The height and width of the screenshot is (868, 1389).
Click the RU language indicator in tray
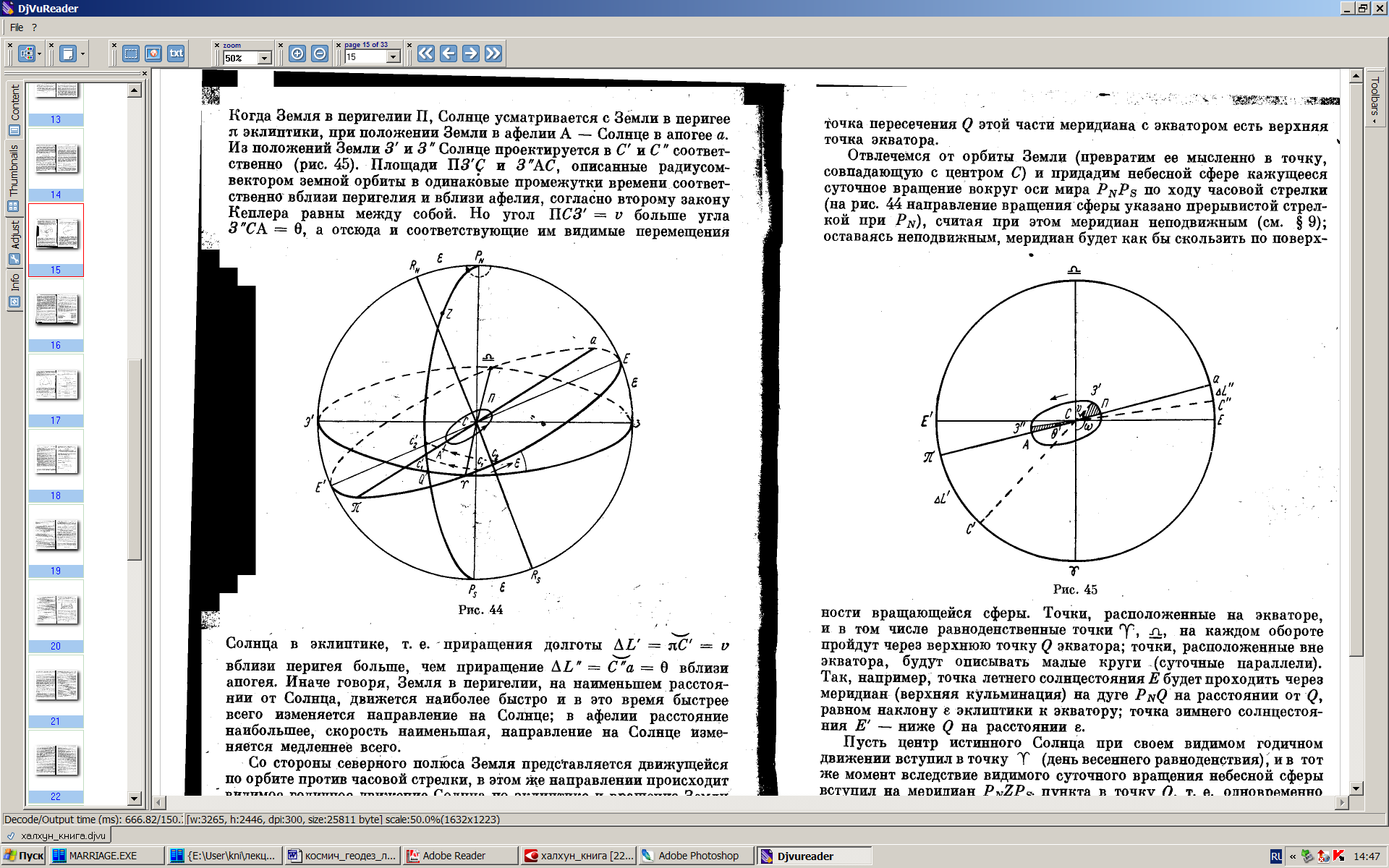[1276, 856]
